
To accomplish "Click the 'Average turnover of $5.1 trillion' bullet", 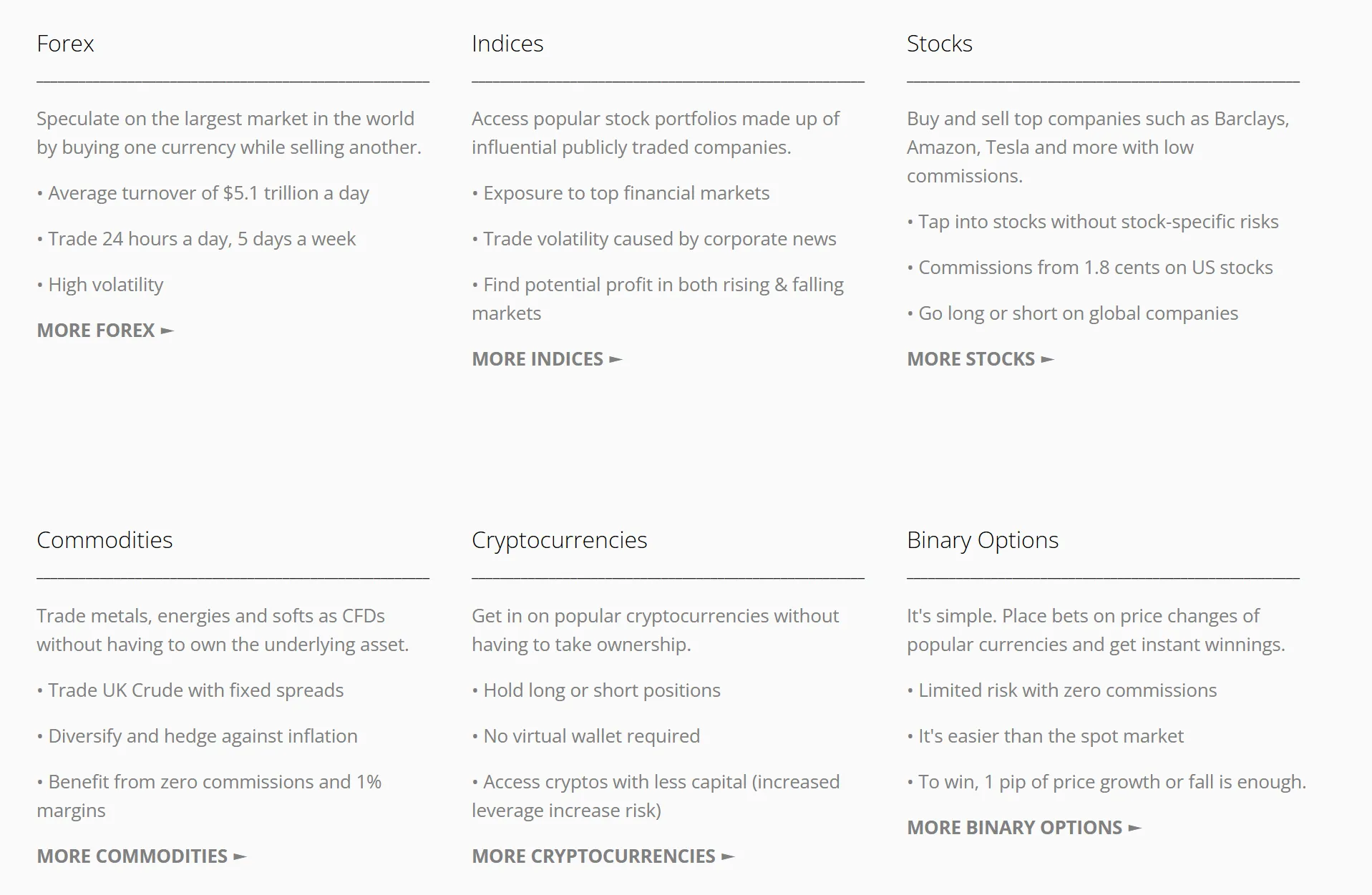I will tap(203, 193).
